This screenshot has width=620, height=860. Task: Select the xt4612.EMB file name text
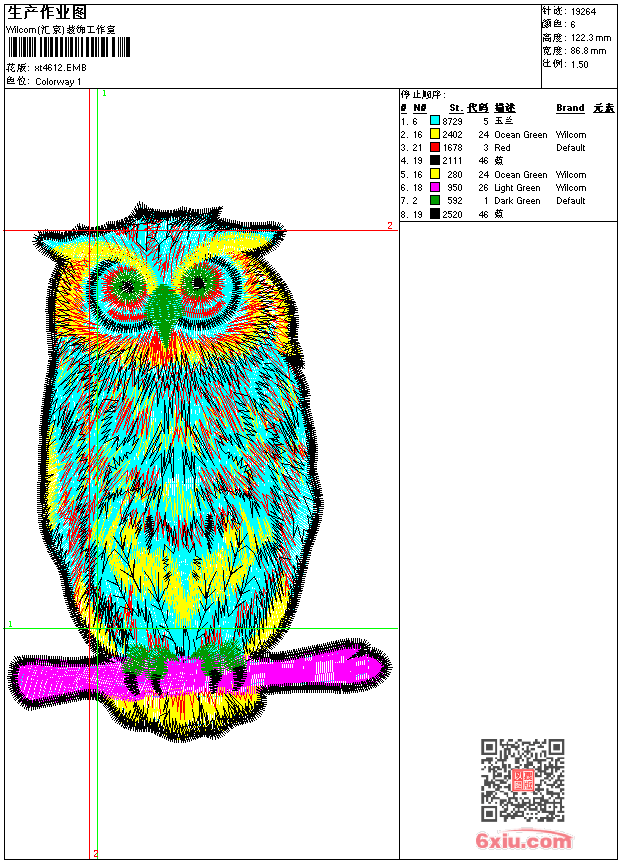click(60, 68)
